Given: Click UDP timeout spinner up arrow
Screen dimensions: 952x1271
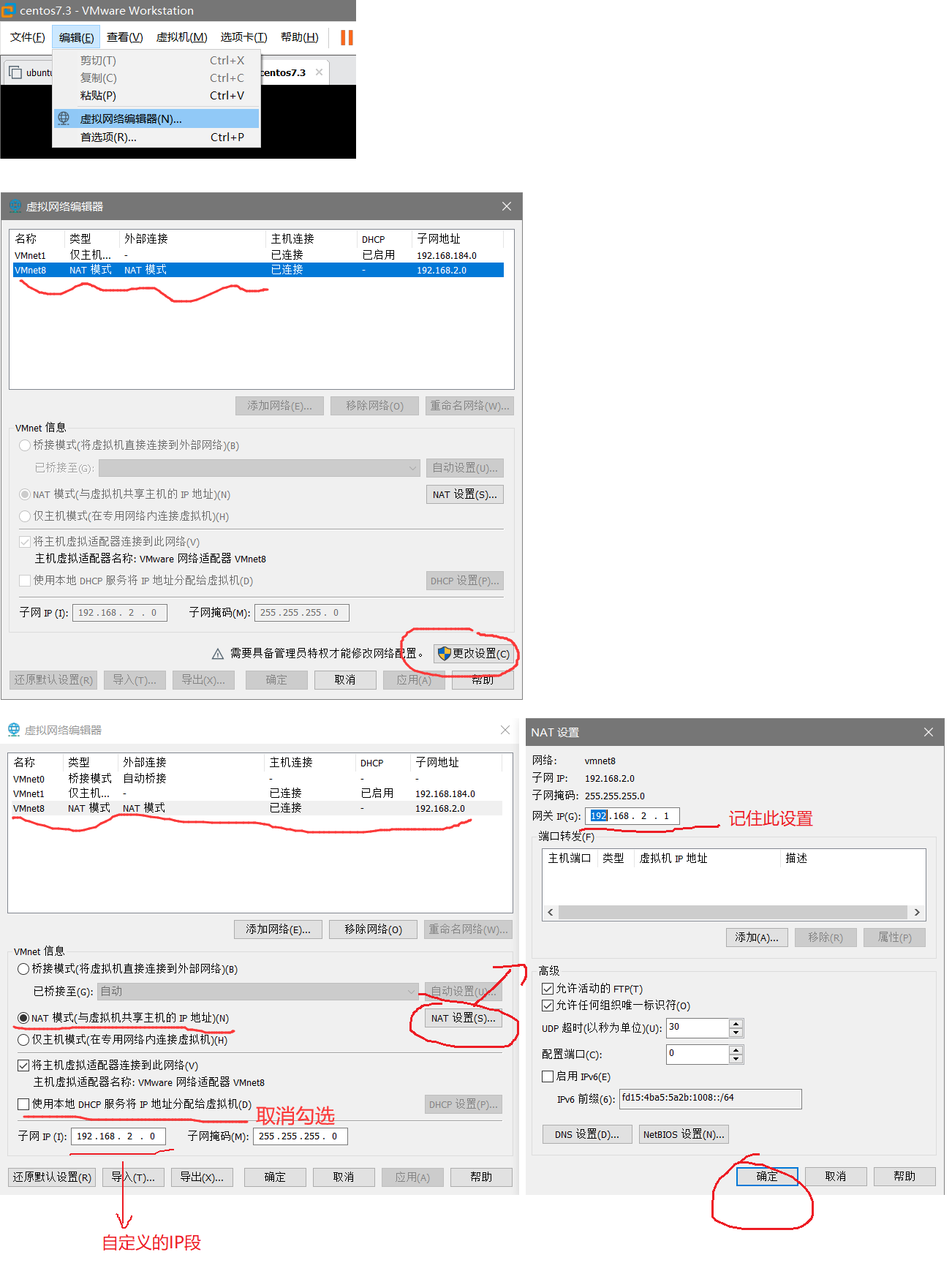Looking at the screenshot, I should tap(736, 1023).
